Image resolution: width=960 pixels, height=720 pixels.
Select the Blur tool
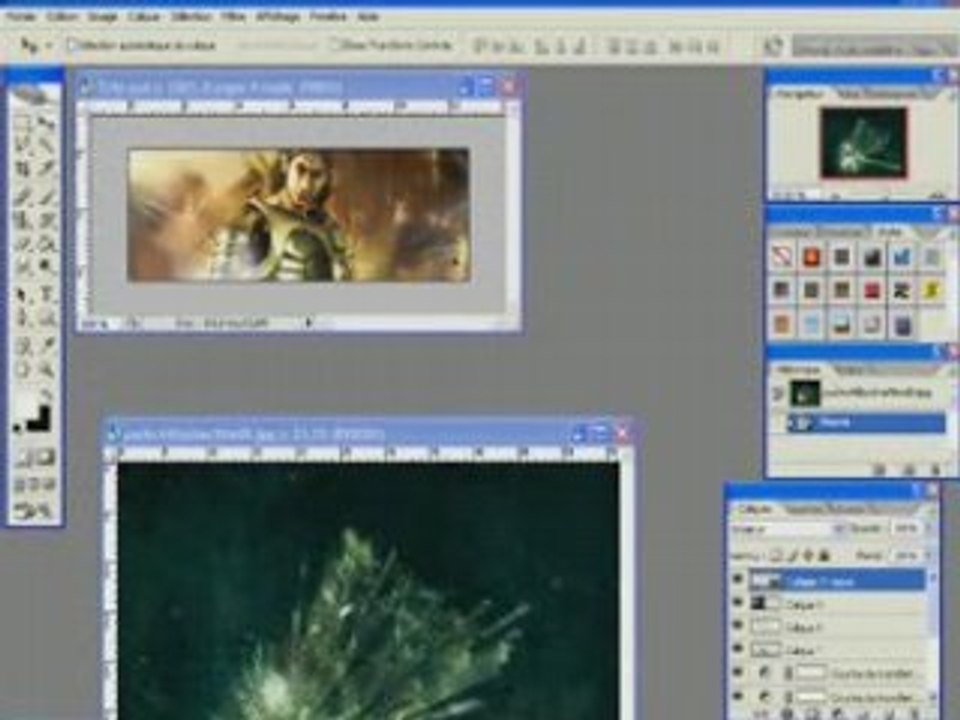22,266
